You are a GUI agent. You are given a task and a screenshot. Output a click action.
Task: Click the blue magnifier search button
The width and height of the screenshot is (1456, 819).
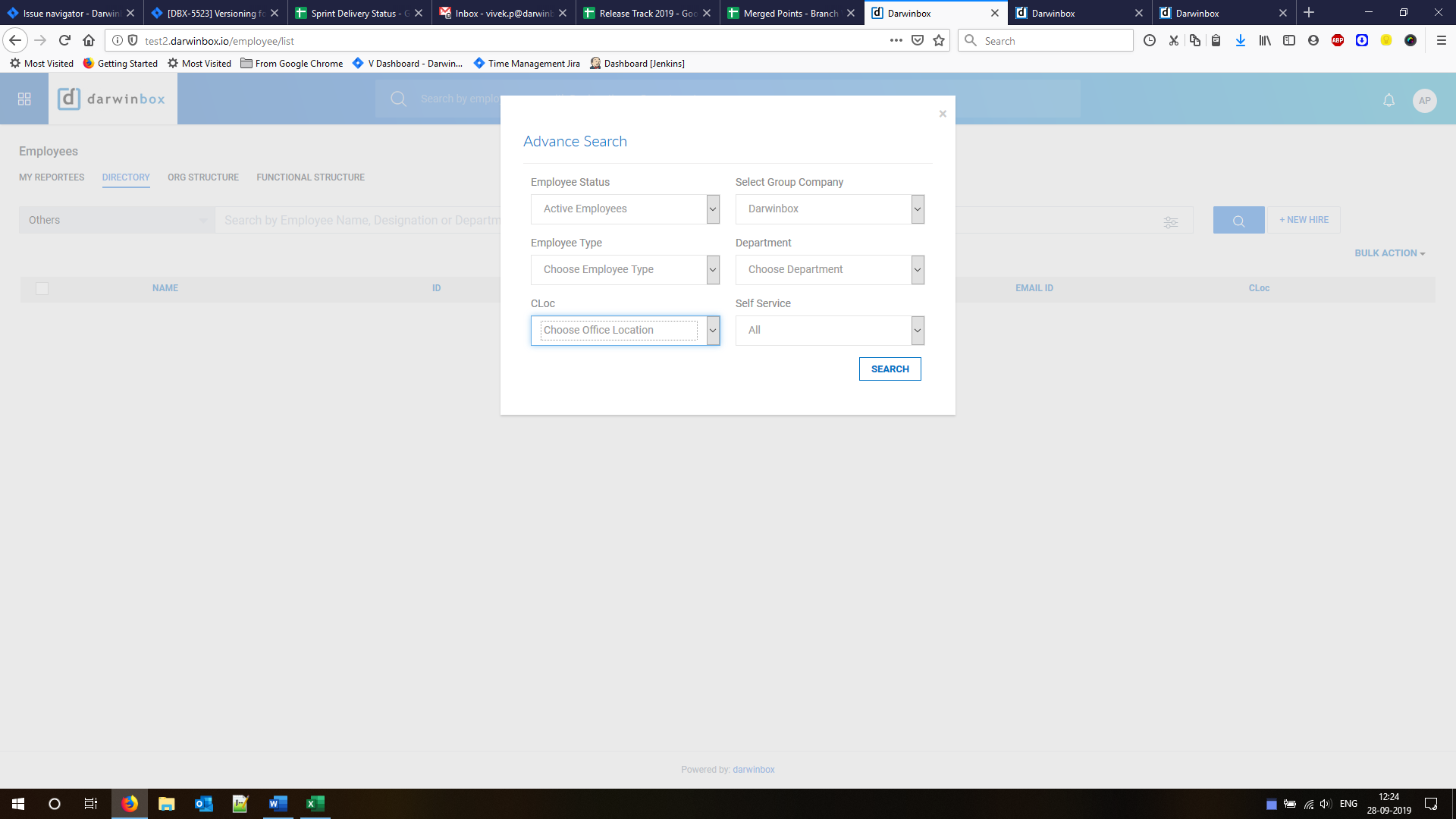pyautogui.click(x=1238, y=221)
